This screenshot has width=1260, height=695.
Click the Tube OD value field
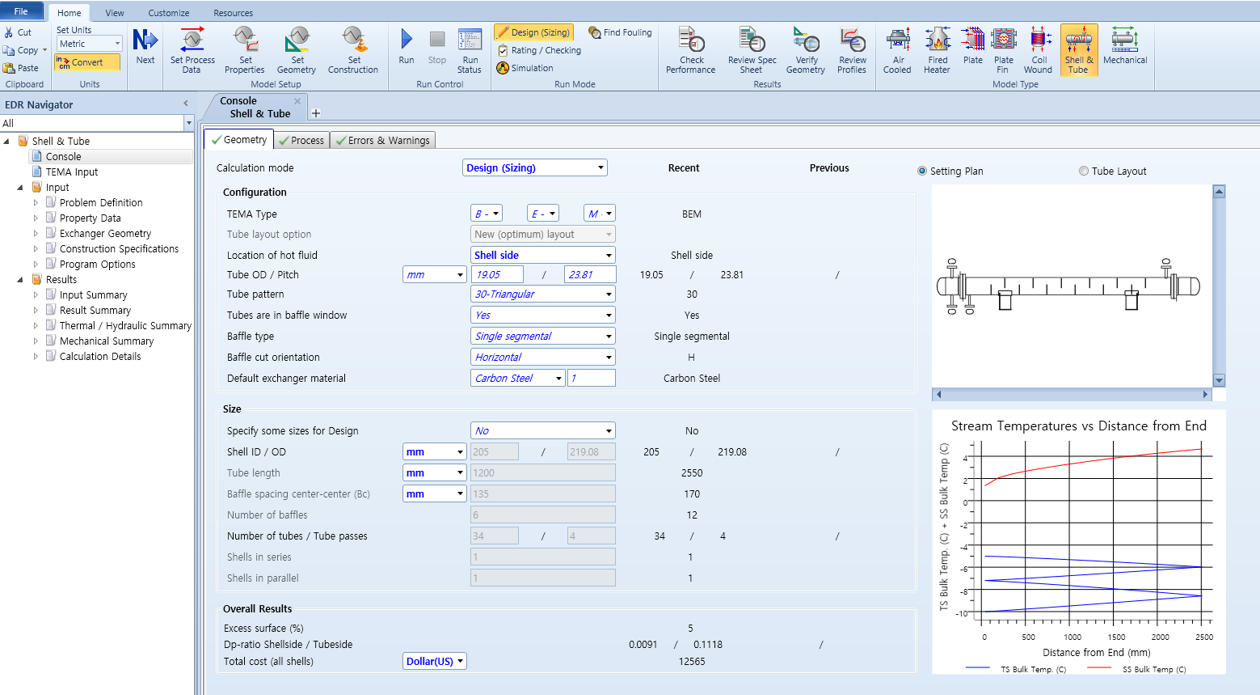498,275
